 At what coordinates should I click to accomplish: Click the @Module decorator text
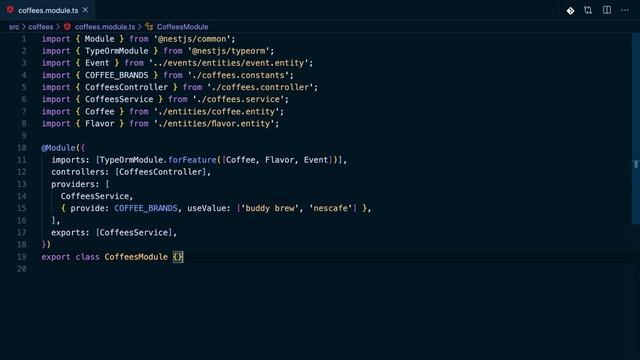tap(58, 148)
